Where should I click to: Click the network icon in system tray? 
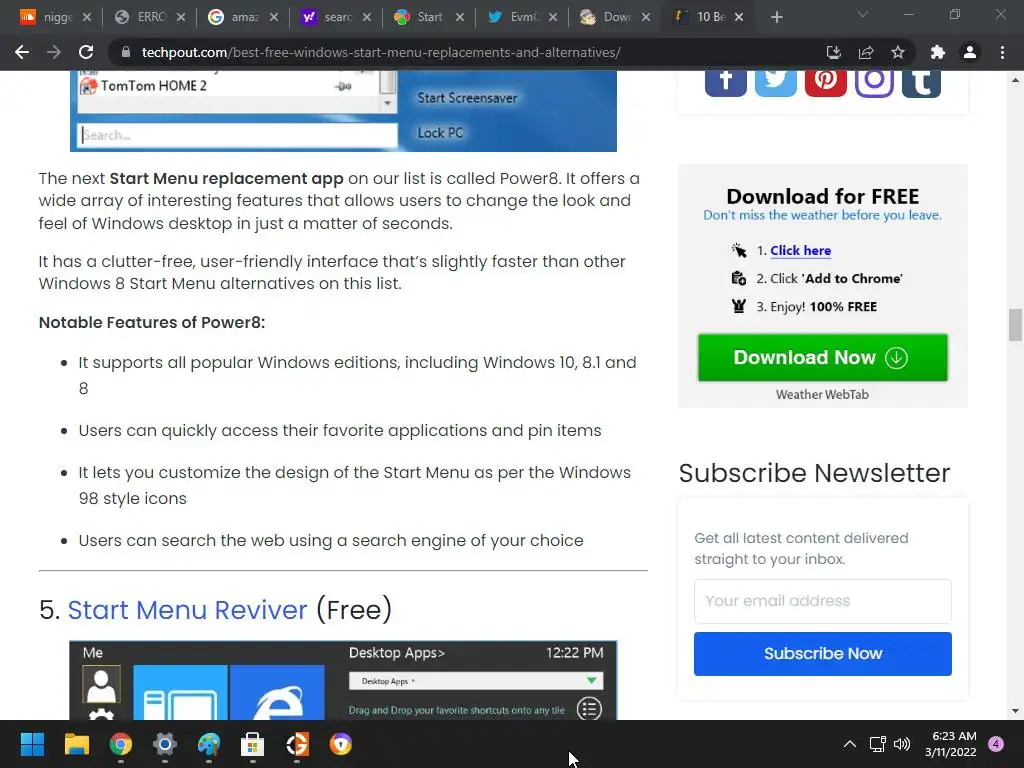[x=877, y=744]
